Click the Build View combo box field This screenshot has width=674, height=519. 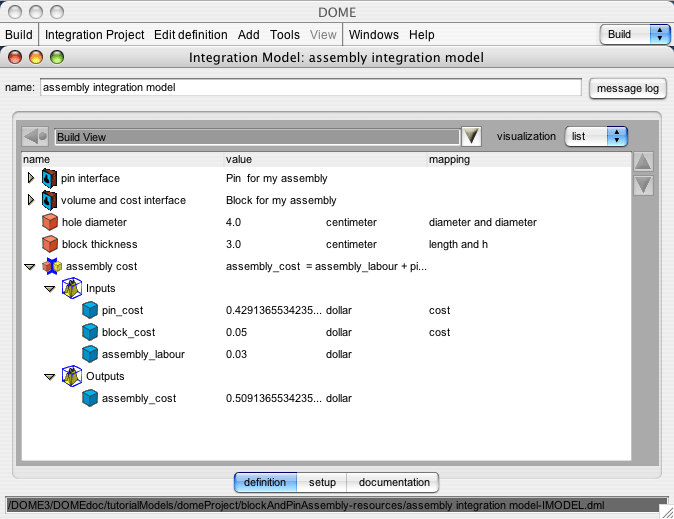click(x=257, y=137)
